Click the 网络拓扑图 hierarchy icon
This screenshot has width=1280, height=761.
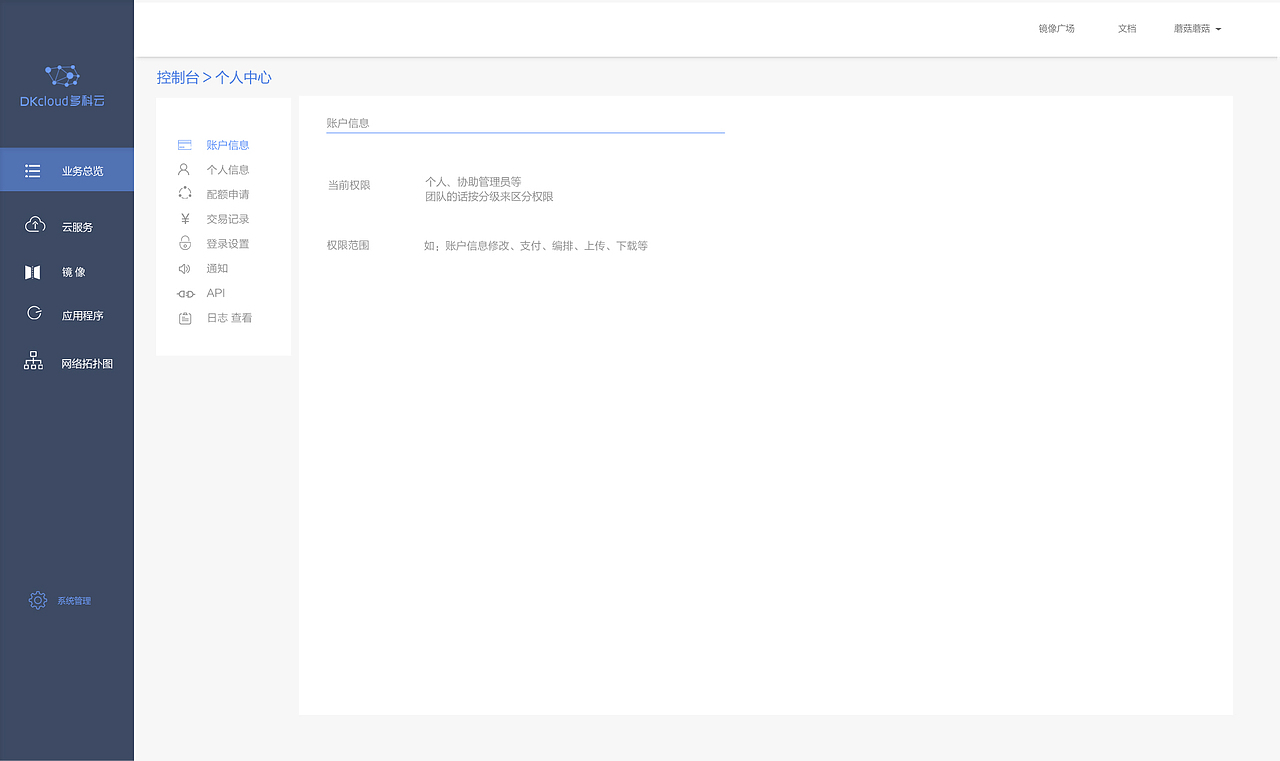(x=33, y=361)
